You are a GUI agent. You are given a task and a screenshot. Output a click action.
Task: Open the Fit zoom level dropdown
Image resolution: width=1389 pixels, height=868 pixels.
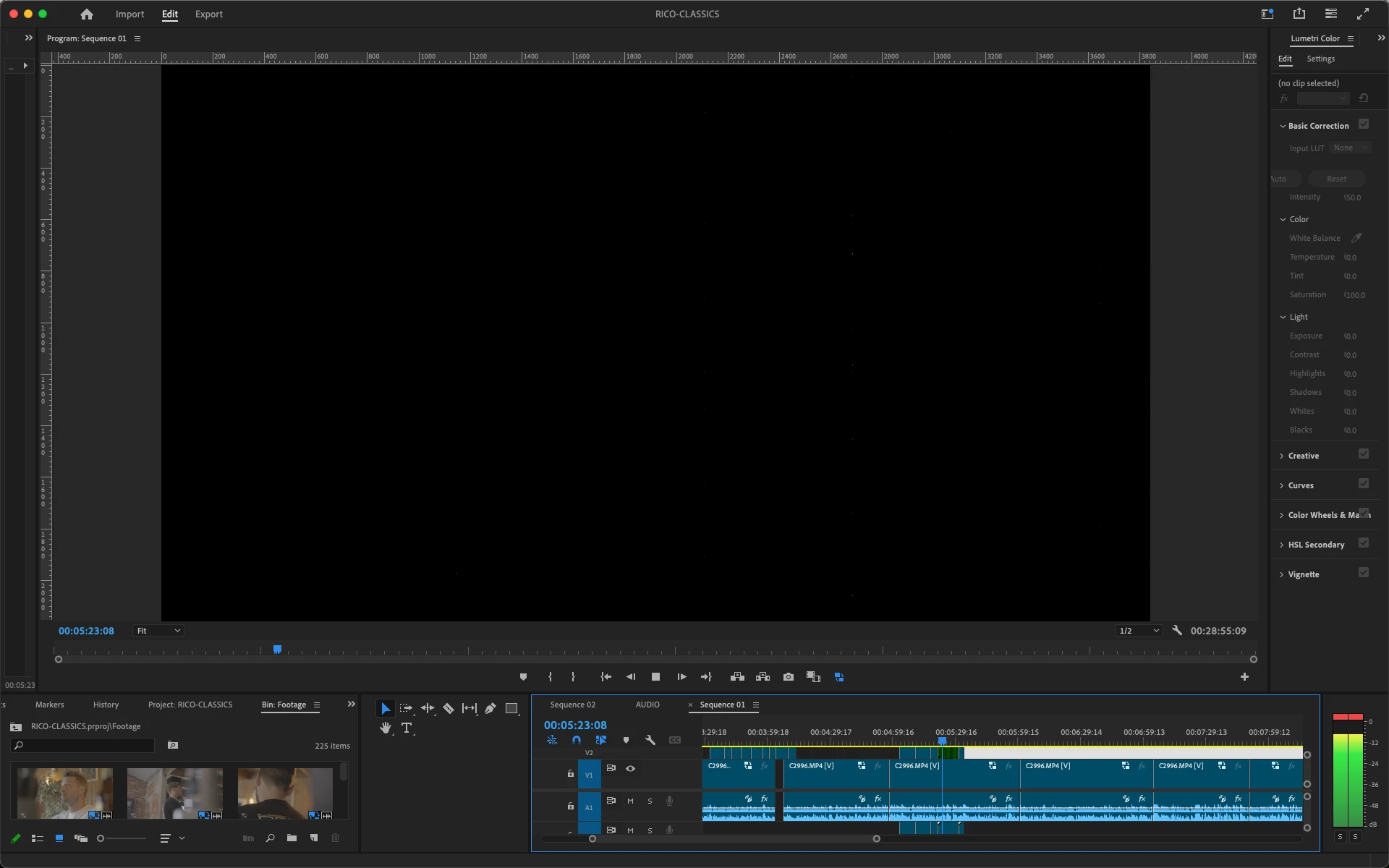158,631
